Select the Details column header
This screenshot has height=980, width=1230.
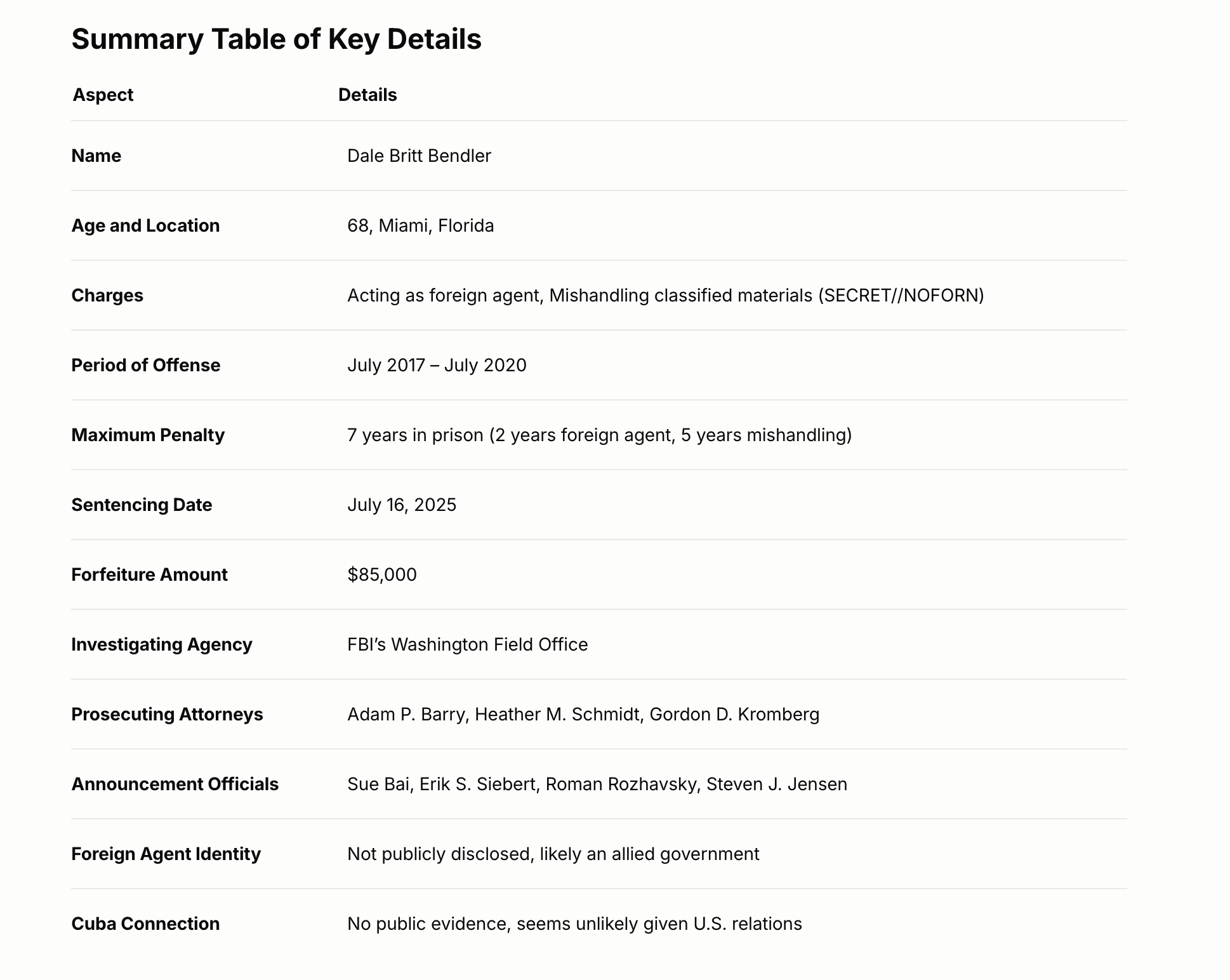click(x=367, y=95)
